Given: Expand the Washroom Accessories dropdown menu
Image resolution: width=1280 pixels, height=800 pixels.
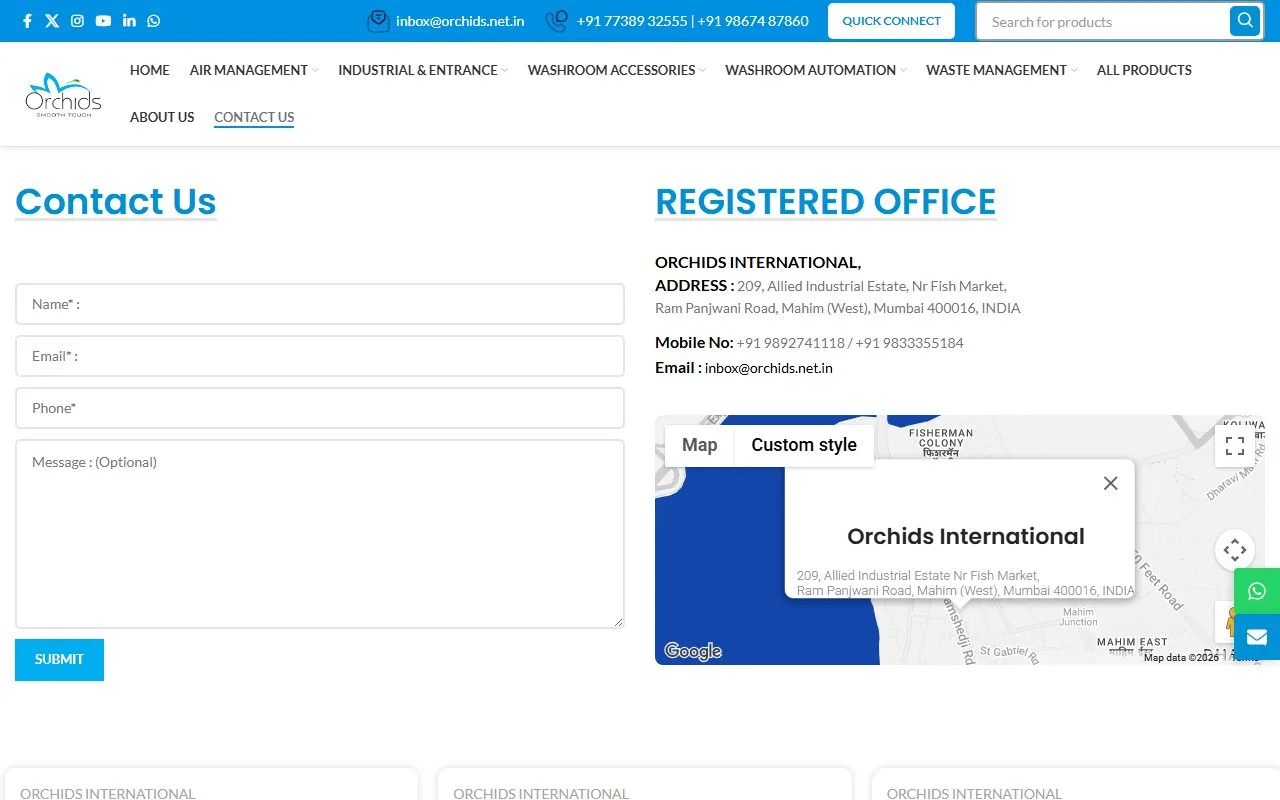Looking at the screenshot, I should click(x=617, y=70).
